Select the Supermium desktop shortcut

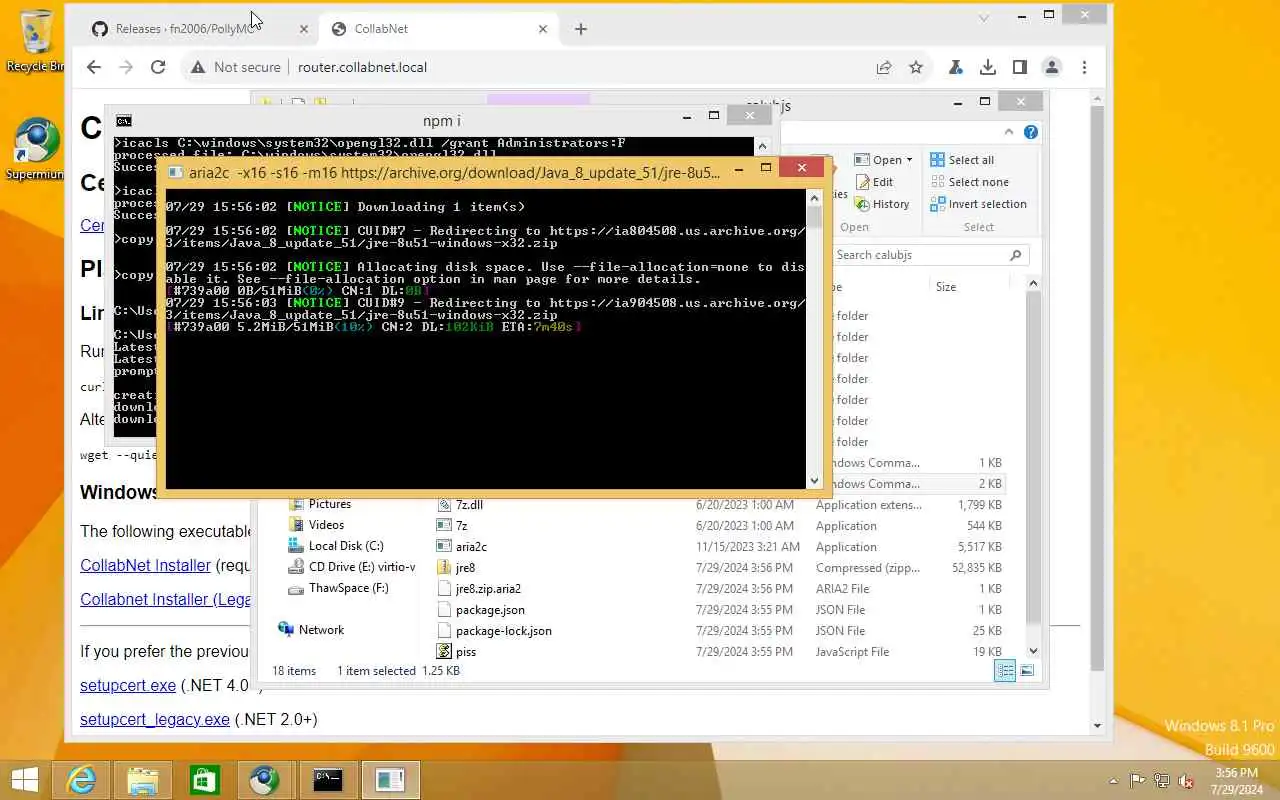pyautogui.click(x=36, y=150)
